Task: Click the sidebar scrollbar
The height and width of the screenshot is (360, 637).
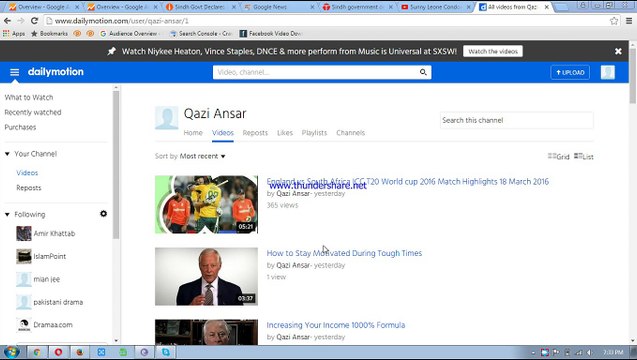Action: click(x=116, y=165)
